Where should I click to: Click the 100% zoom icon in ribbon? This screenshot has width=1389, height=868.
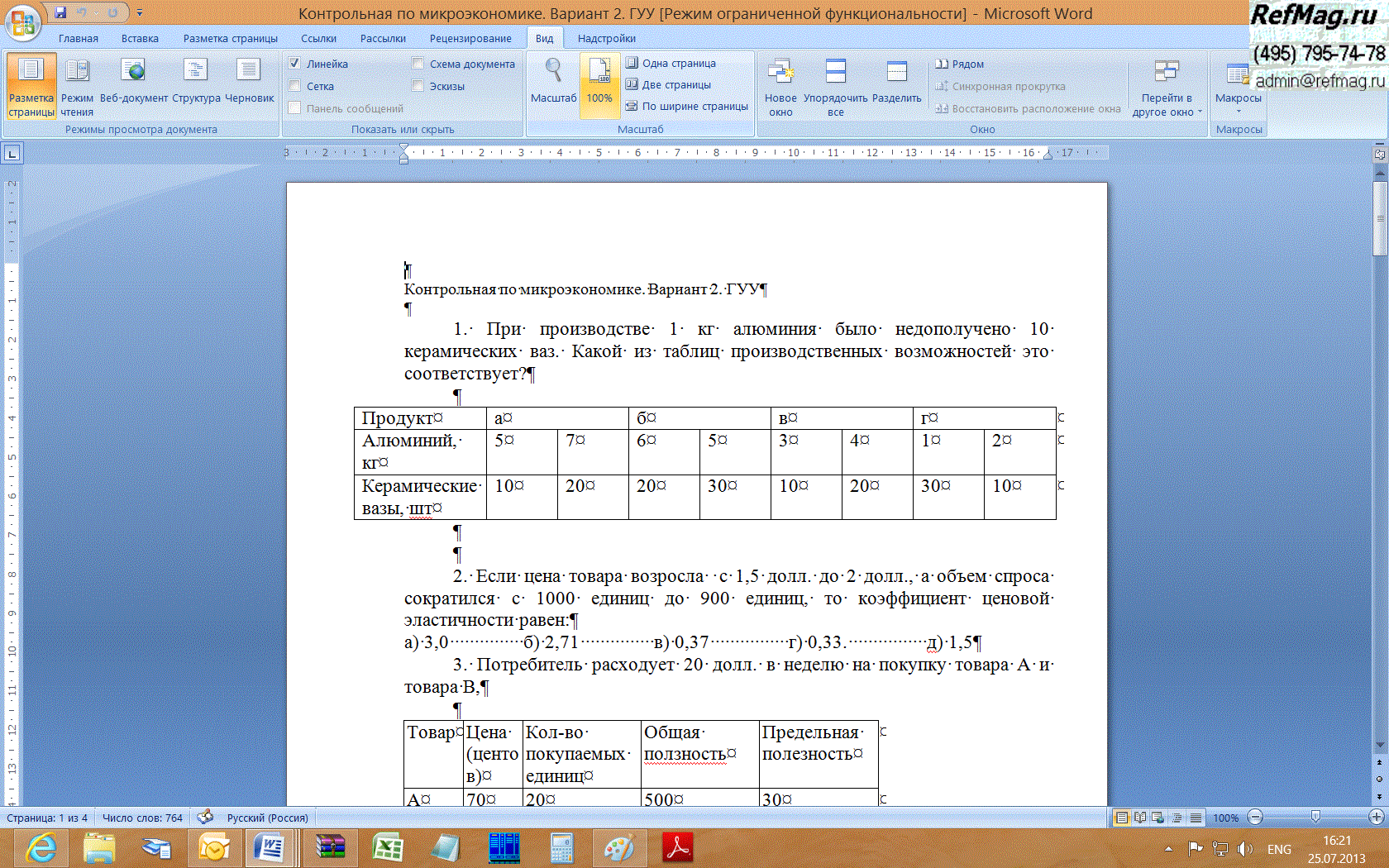pos(599,83)
